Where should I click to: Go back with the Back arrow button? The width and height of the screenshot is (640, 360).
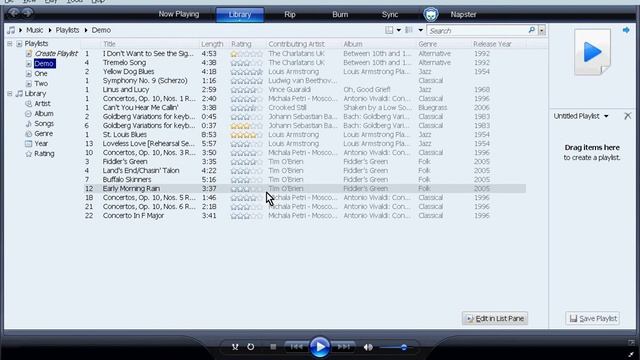[x=13, y=13]
